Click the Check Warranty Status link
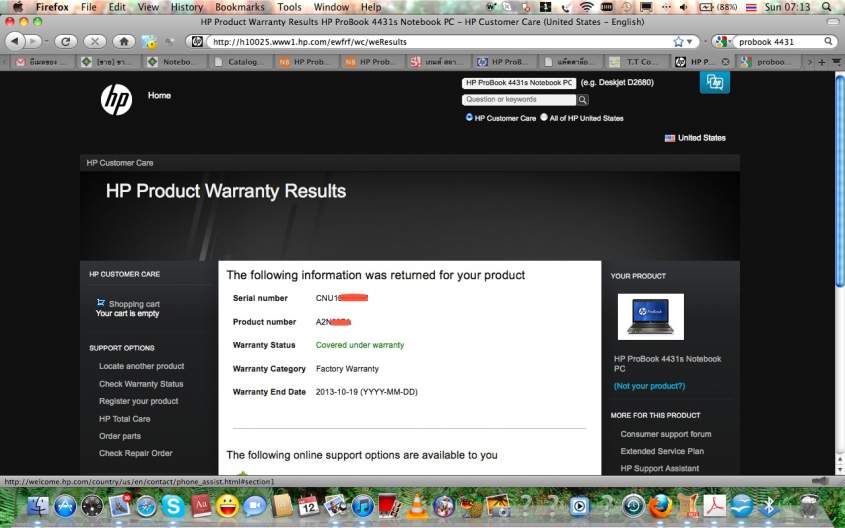Image resolution: width=845 pixels, height=528 pixels. 141,384
